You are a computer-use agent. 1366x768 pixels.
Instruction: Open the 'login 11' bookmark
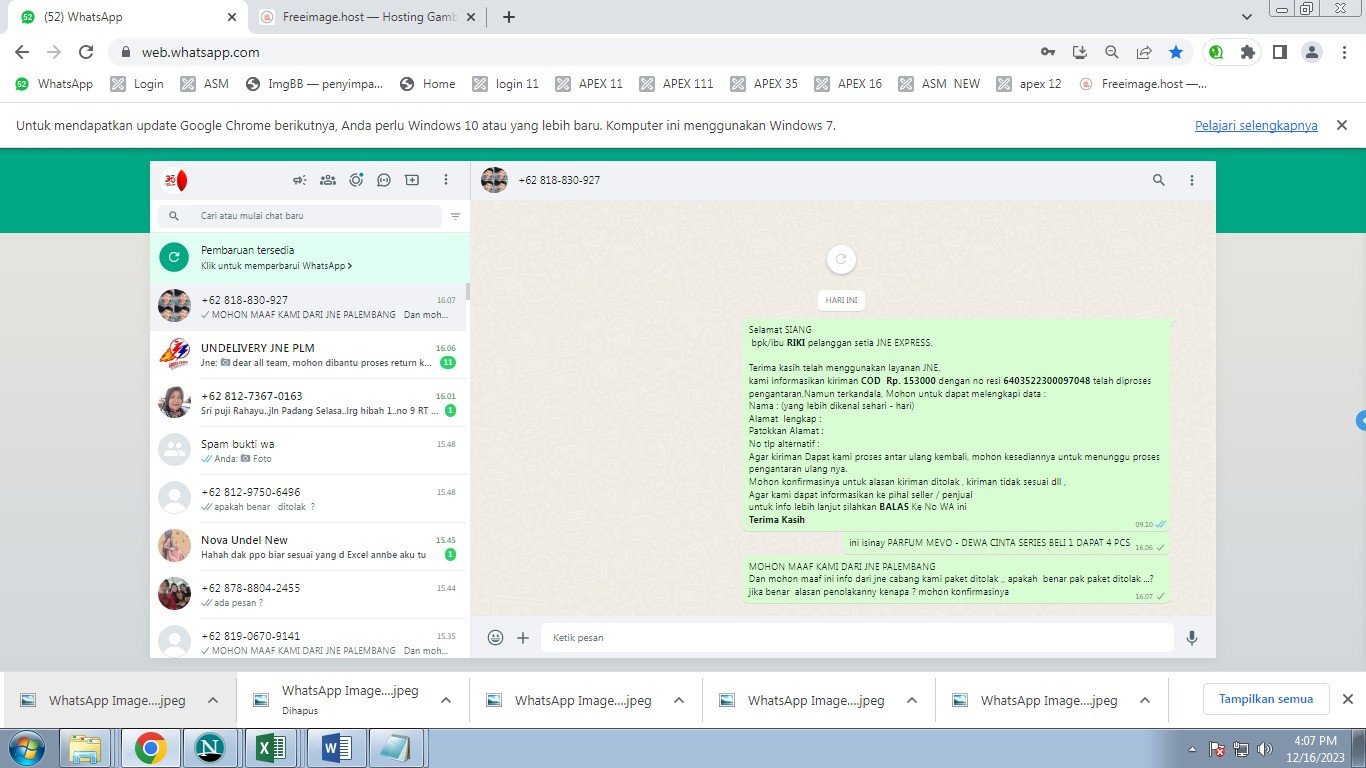click(x=505, y=84)
